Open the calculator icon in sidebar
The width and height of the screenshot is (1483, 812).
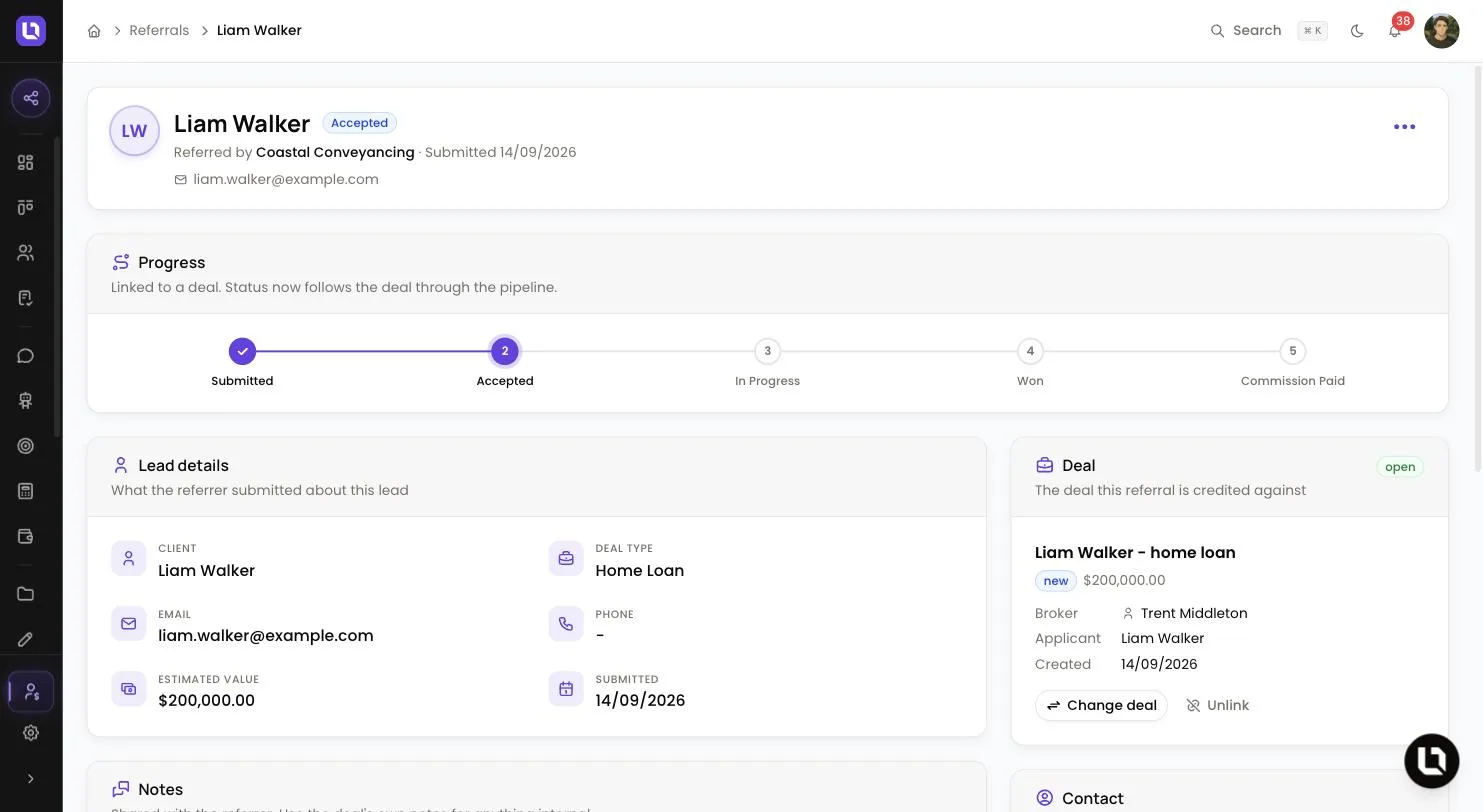tap(26, 491)
